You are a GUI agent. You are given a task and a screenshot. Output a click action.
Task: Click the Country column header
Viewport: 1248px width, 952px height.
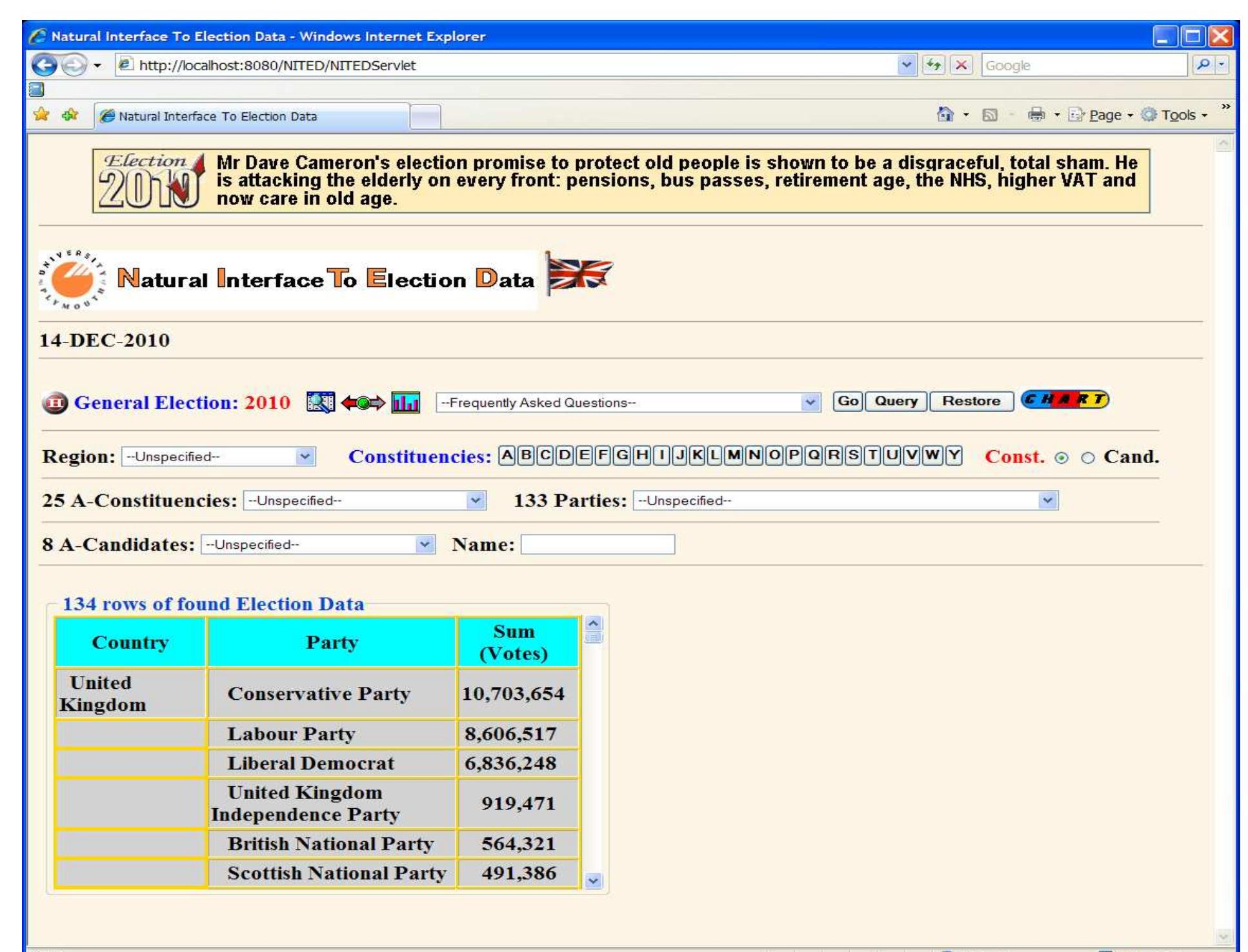(130, 642)
